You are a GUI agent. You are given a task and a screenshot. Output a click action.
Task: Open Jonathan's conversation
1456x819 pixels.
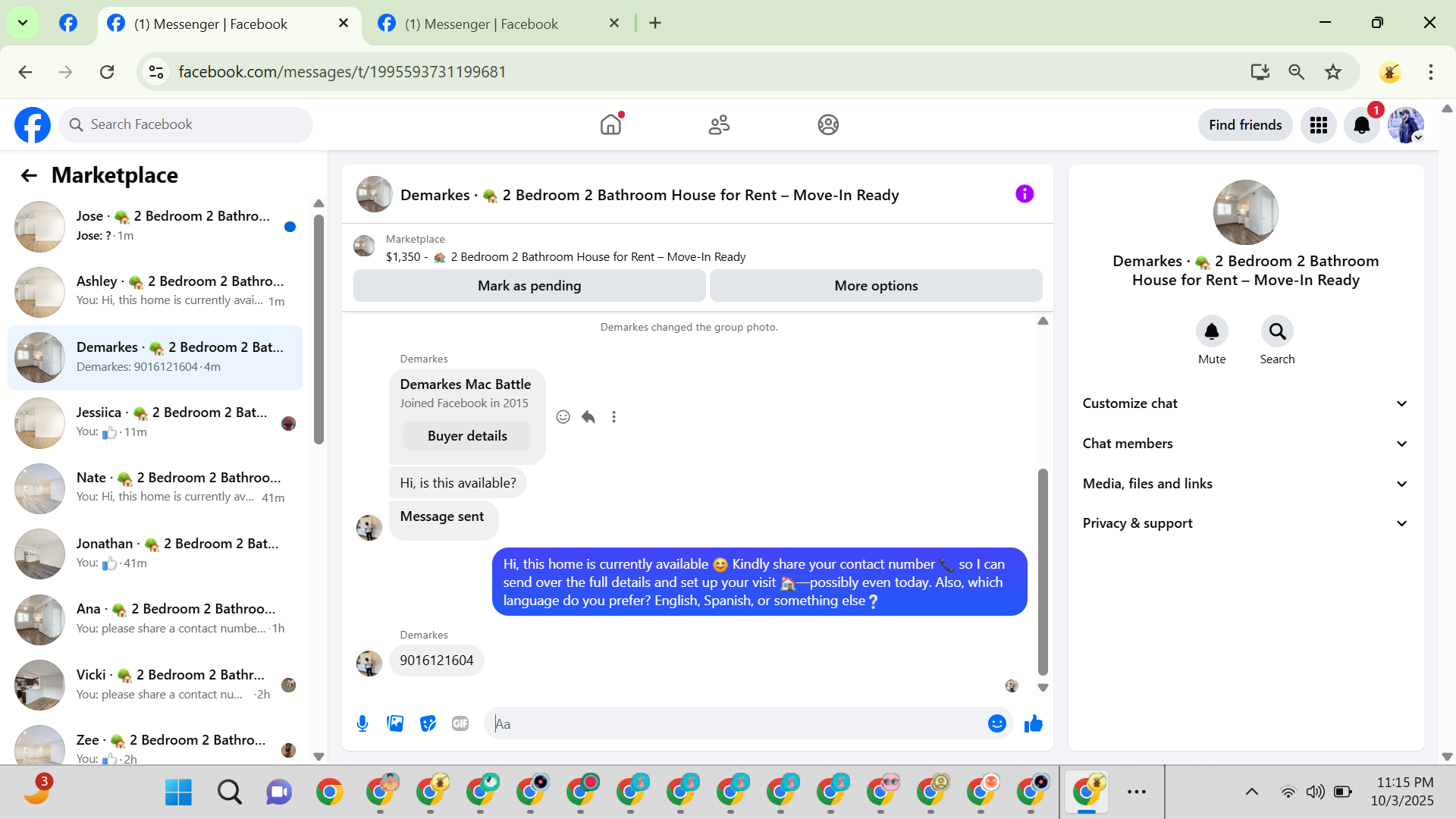[155, 554]
